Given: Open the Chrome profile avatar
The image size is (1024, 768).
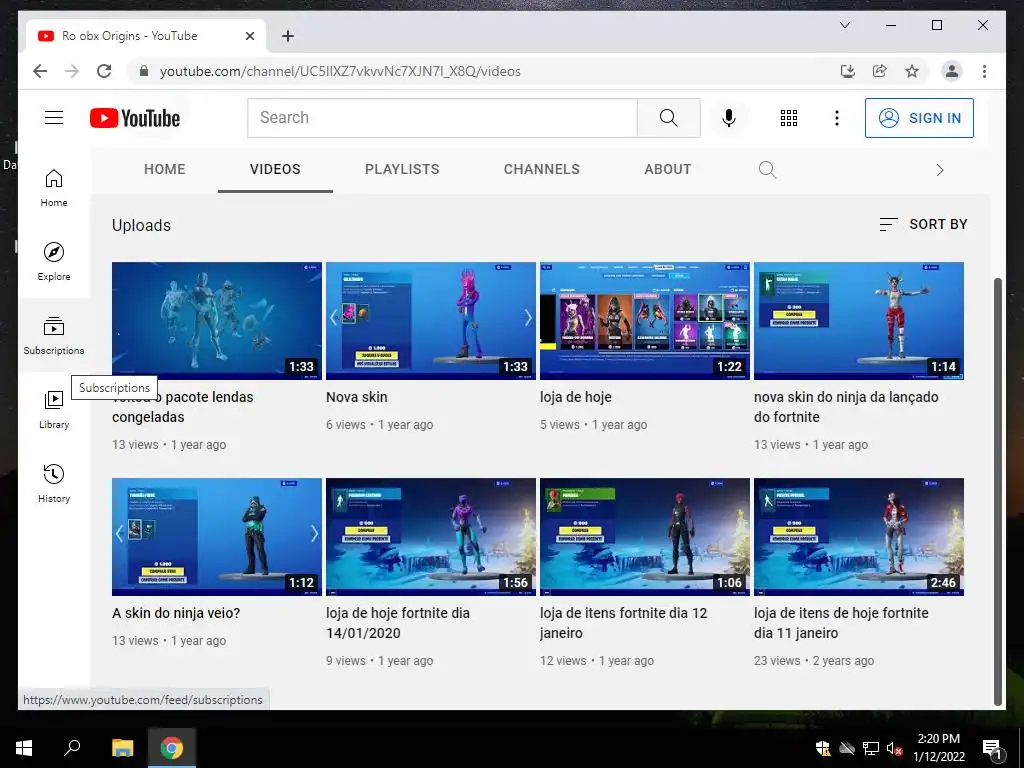Looking at the screenshot, I should pyautogui.click(x=952, y=71).
